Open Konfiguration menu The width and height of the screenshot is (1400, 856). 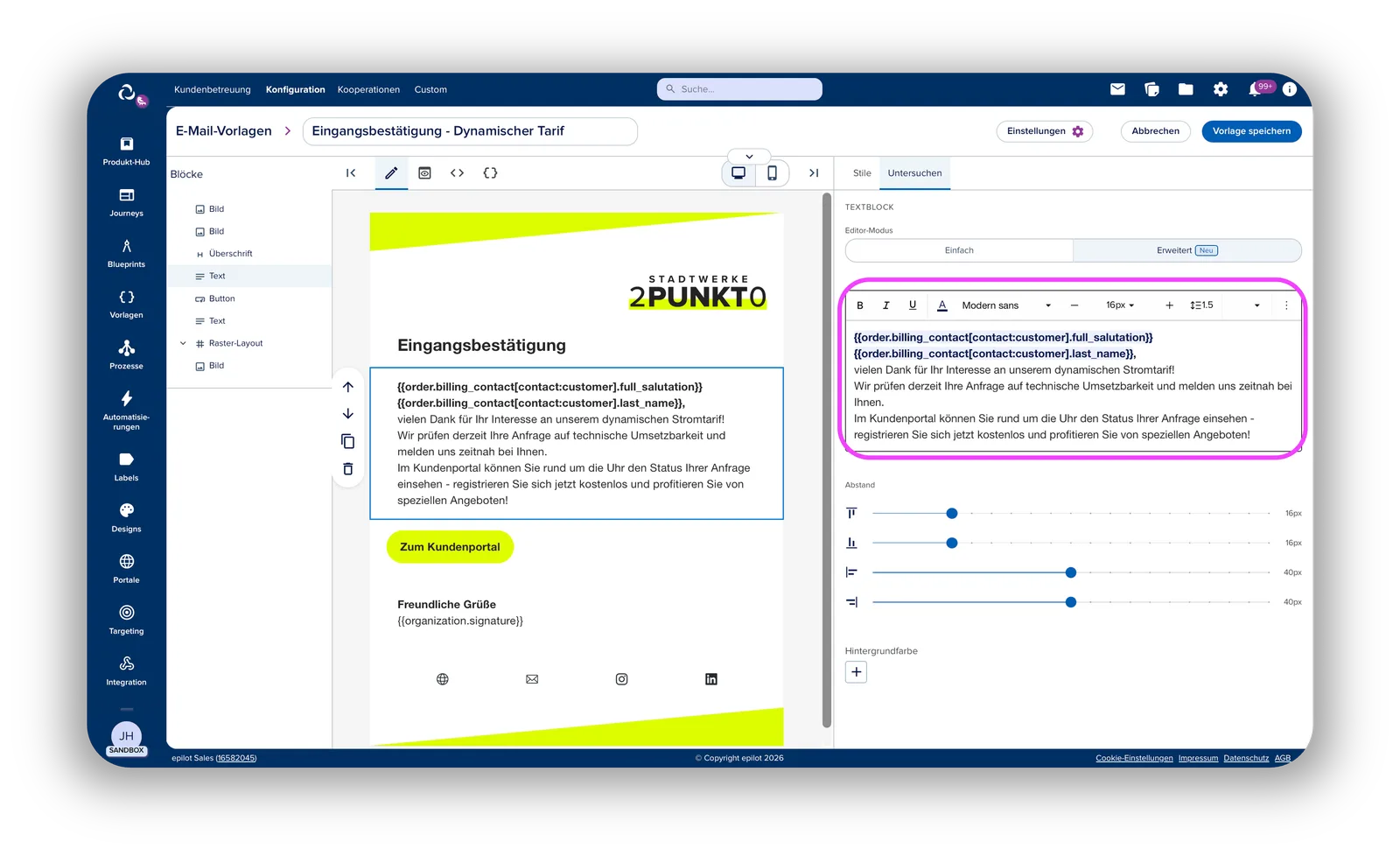[x=296, y=89]
